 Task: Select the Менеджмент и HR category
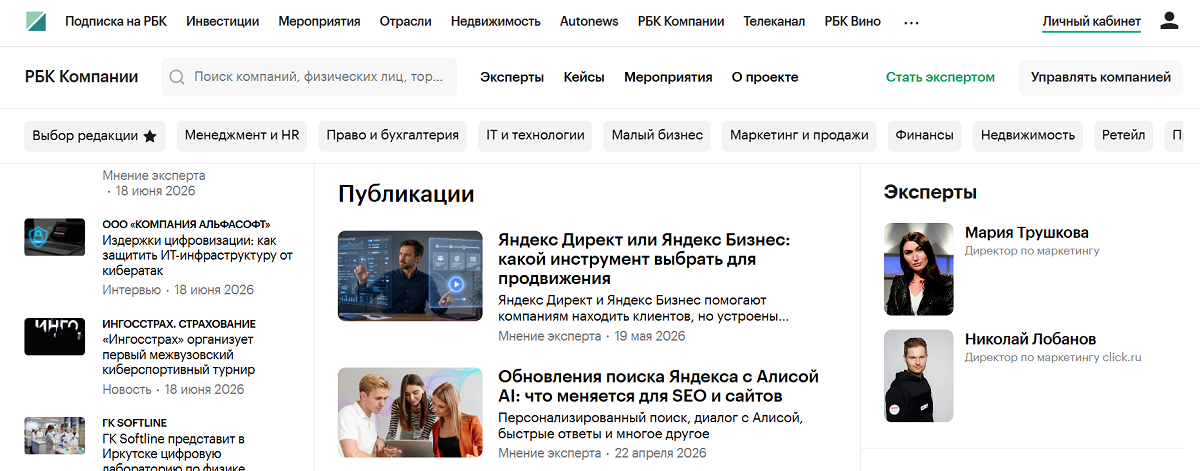pos(242,136)
